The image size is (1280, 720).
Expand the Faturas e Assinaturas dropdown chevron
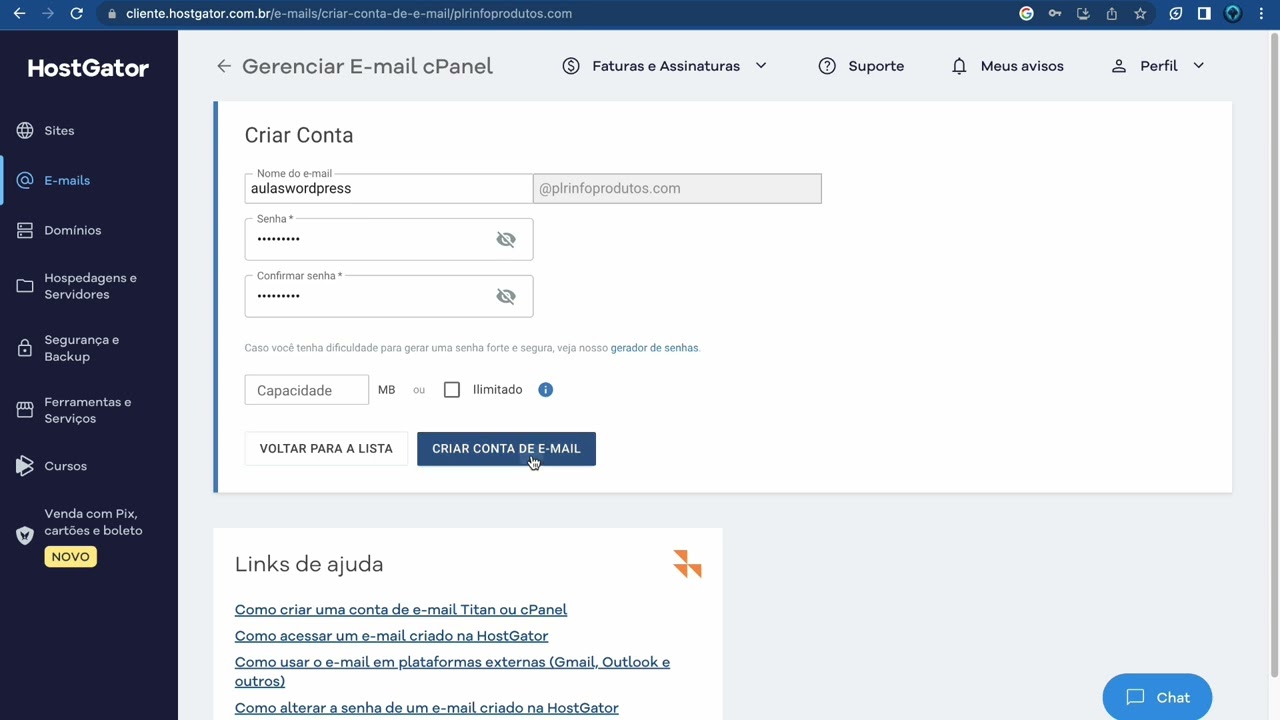(761, 66)
